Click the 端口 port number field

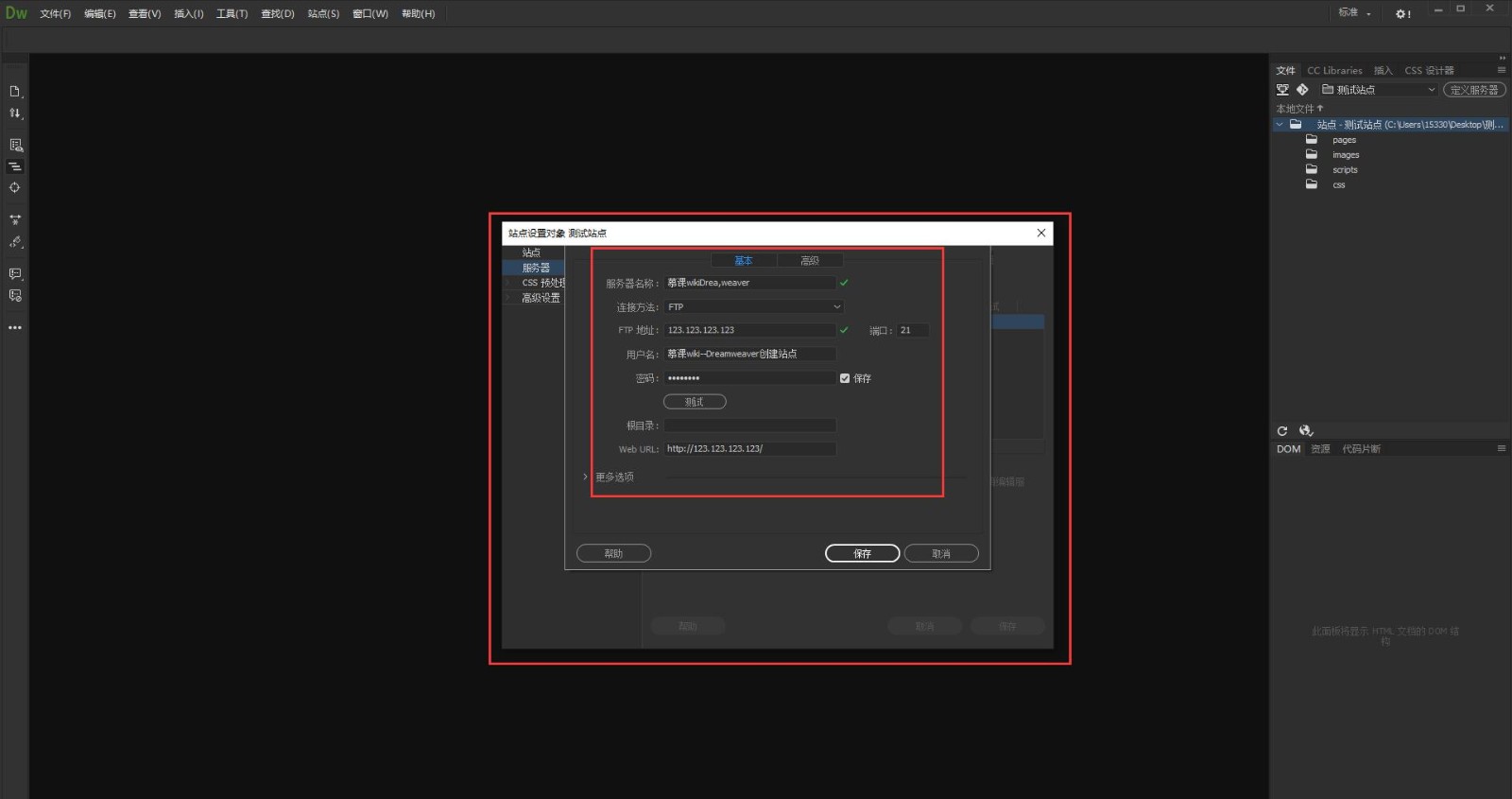(x=912, y=330)
